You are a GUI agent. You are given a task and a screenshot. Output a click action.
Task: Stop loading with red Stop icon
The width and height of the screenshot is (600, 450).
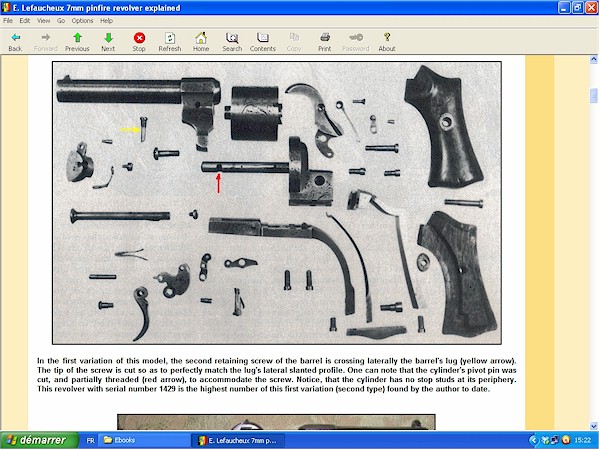pos(139,42)
